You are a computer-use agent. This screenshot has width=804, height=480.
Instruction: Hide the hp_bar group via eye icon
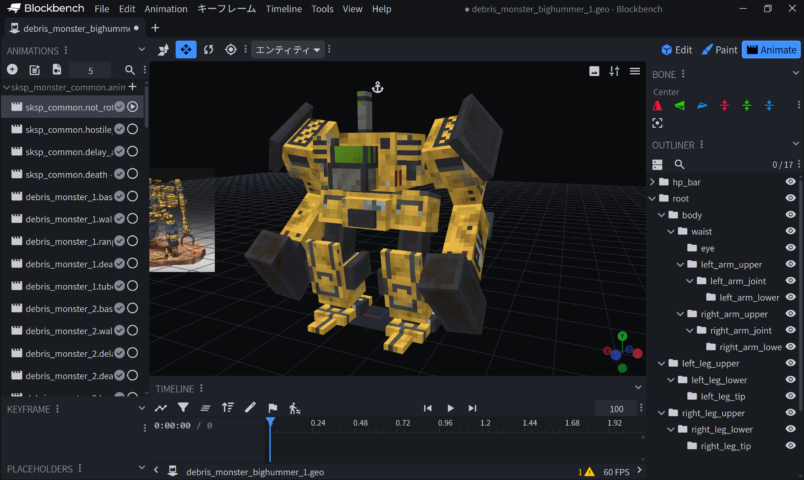(x=790, y=182)
